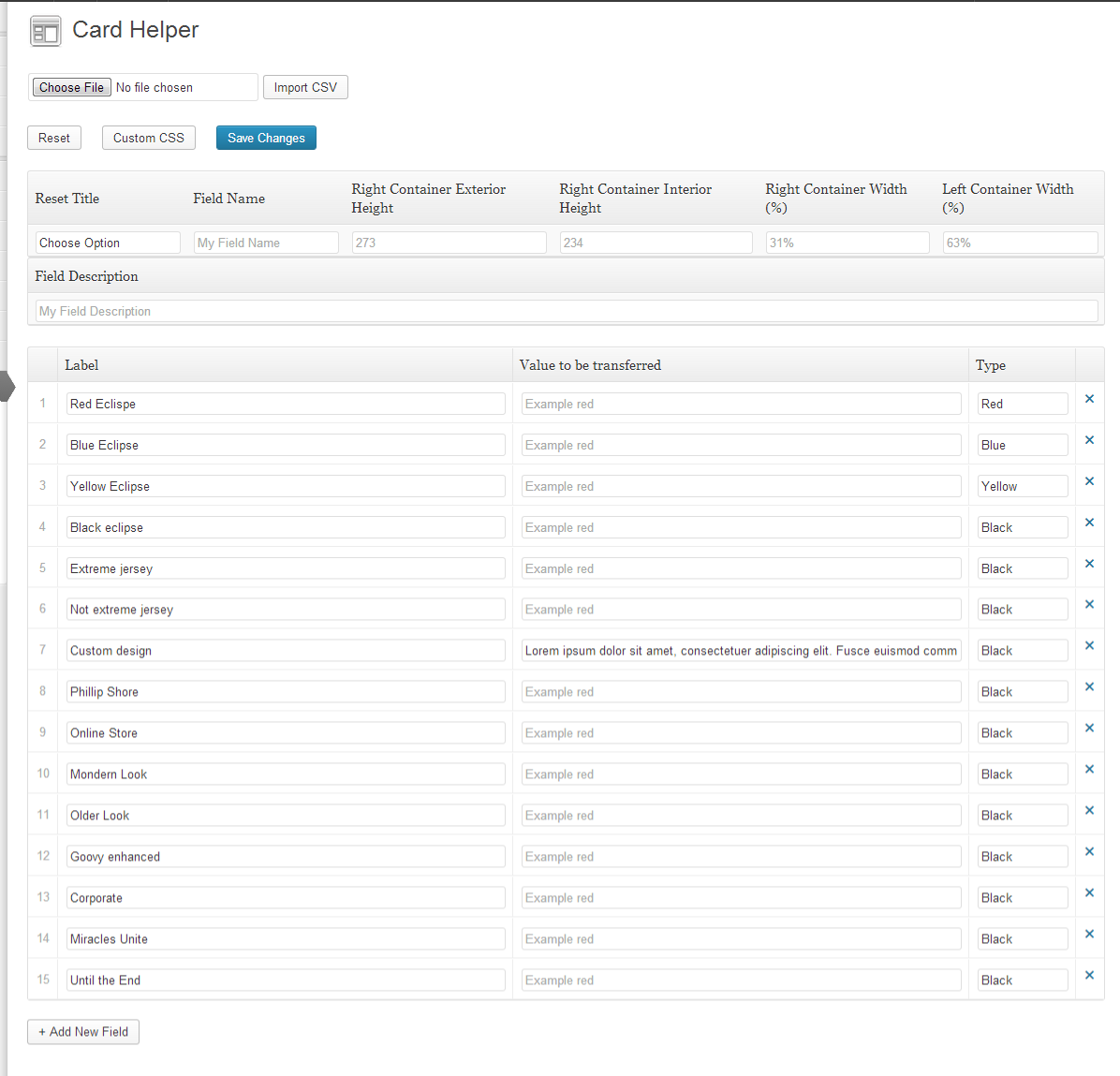Open the Type dropdown for Custom design row

[1023, 651]
